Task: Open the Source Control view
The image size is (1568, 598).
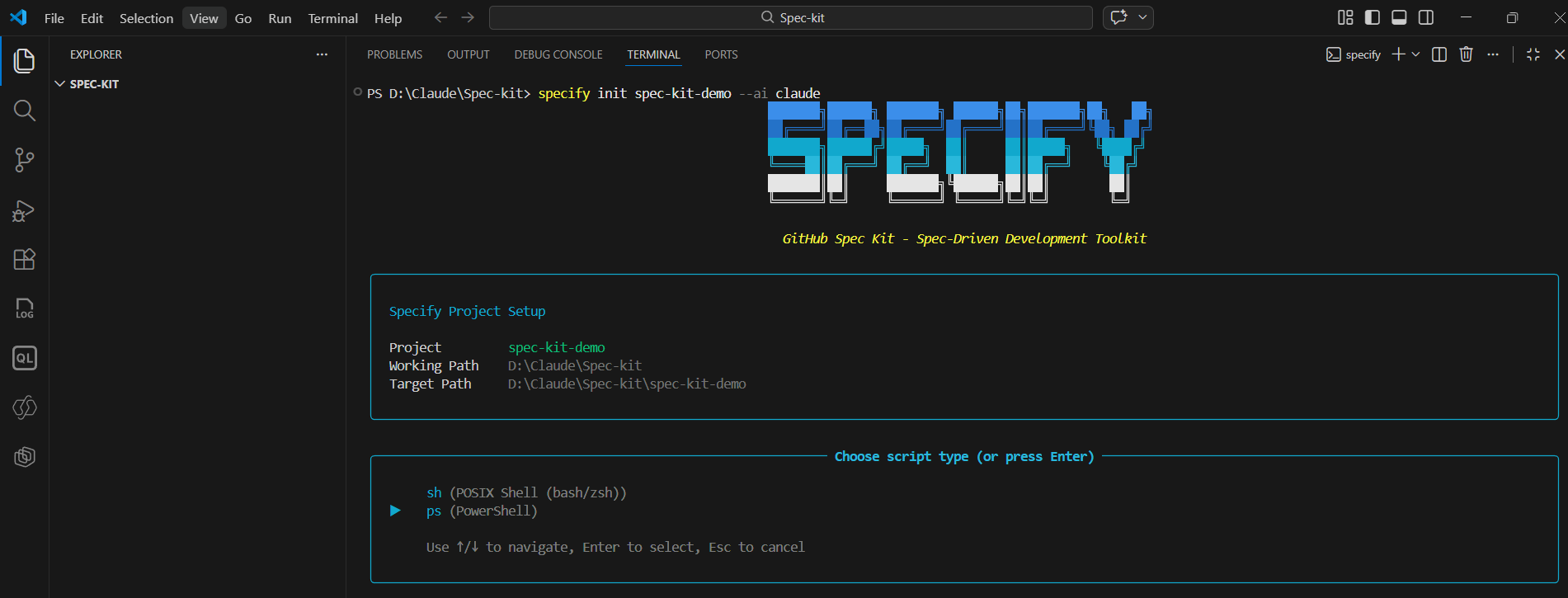Action: 25,160
